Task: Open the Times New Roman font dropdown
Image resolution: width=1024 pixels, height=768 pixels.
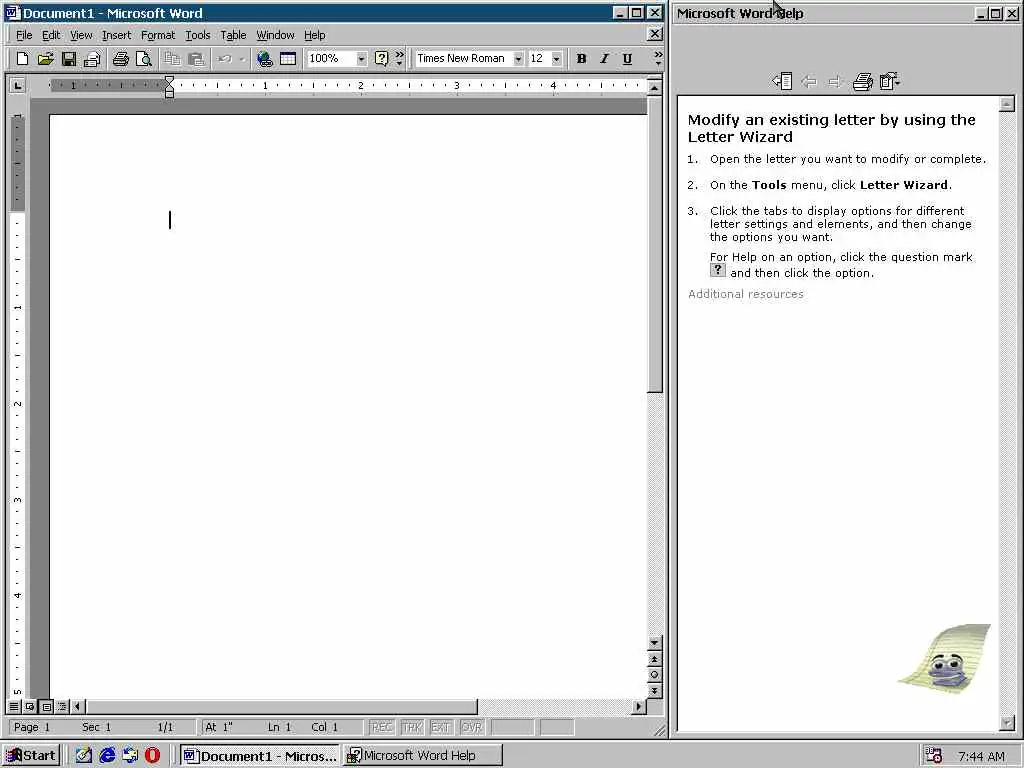Action: [x=518, y=59]
